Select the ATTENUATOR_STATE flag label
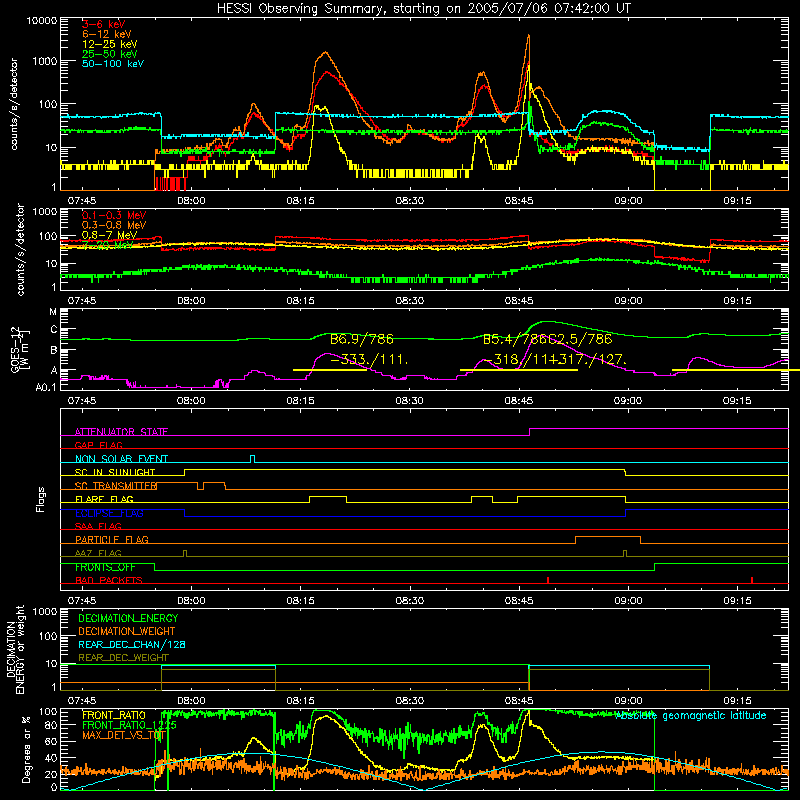This screenshot has height=800, width=800. pos(121,432)
